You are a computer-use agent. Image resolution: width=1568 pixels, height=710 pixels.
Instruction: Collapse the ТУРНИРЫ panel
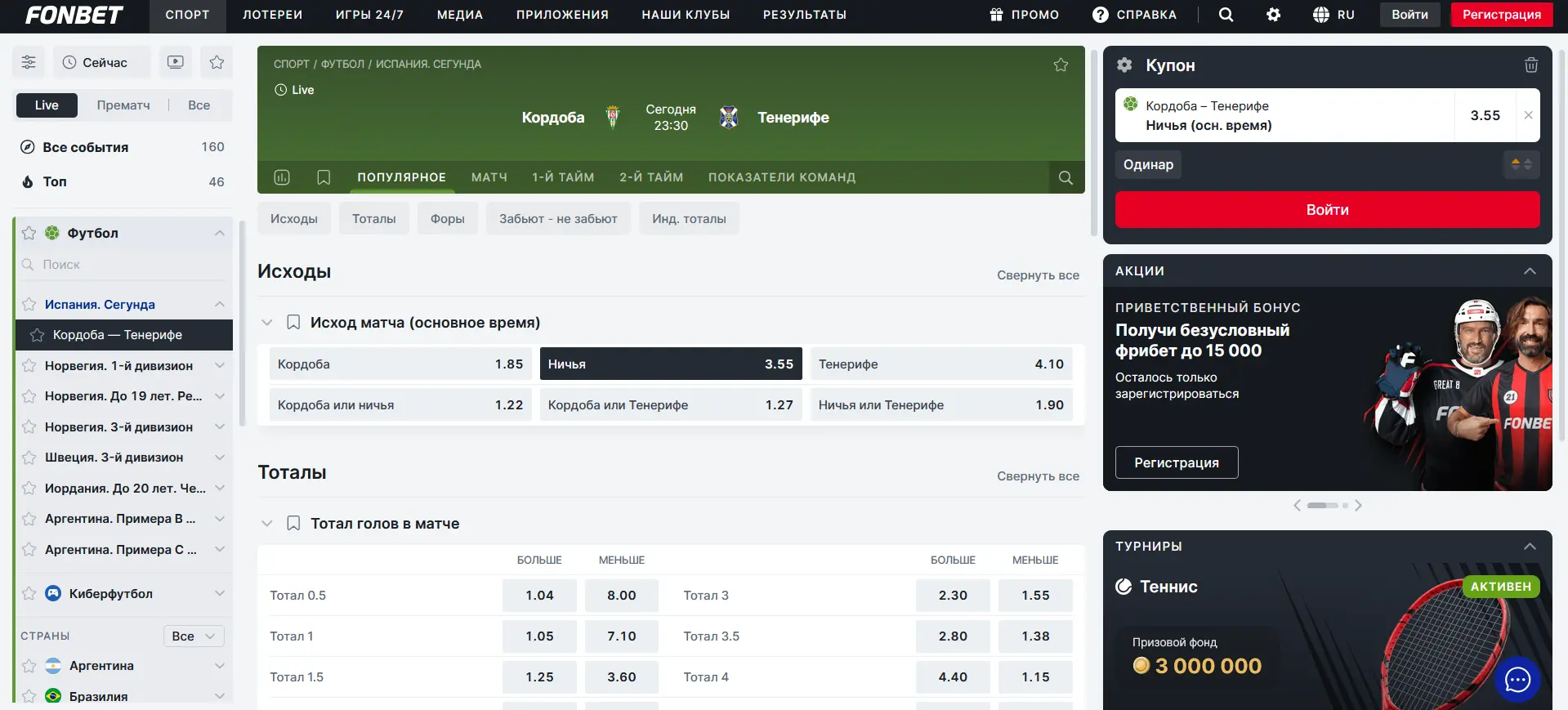point(1530,547)
